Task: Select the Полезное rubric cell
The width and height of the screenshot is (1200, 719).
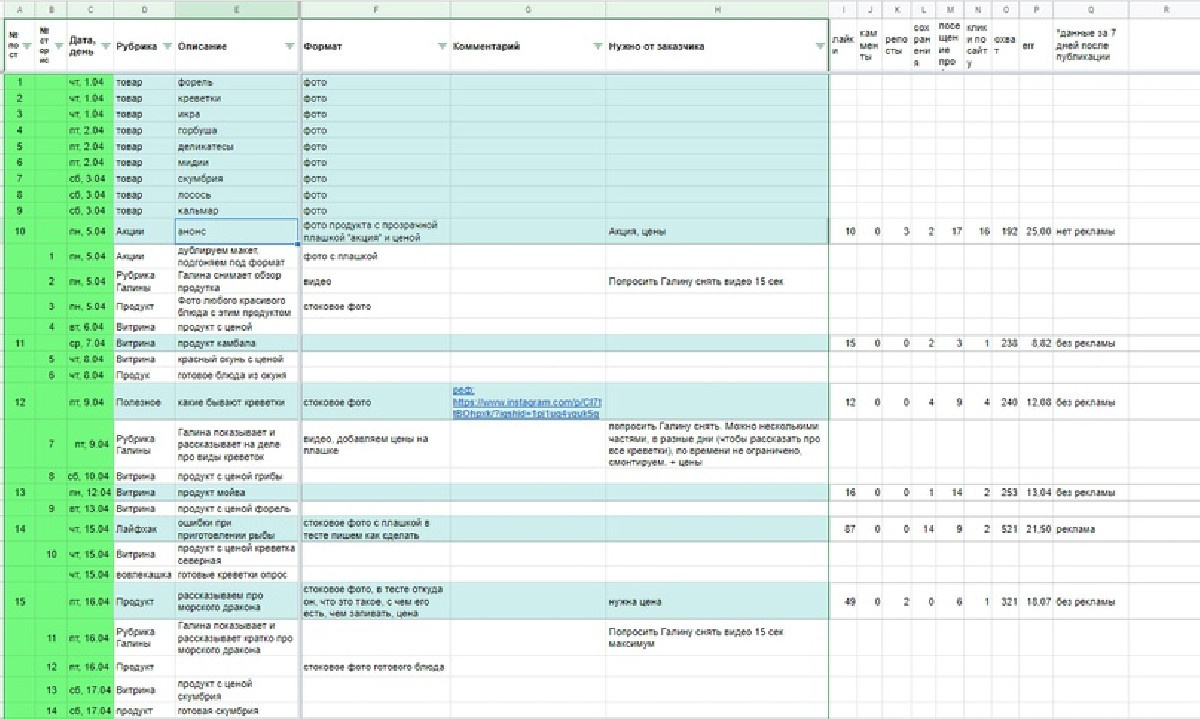Action: tap(144, 402)
